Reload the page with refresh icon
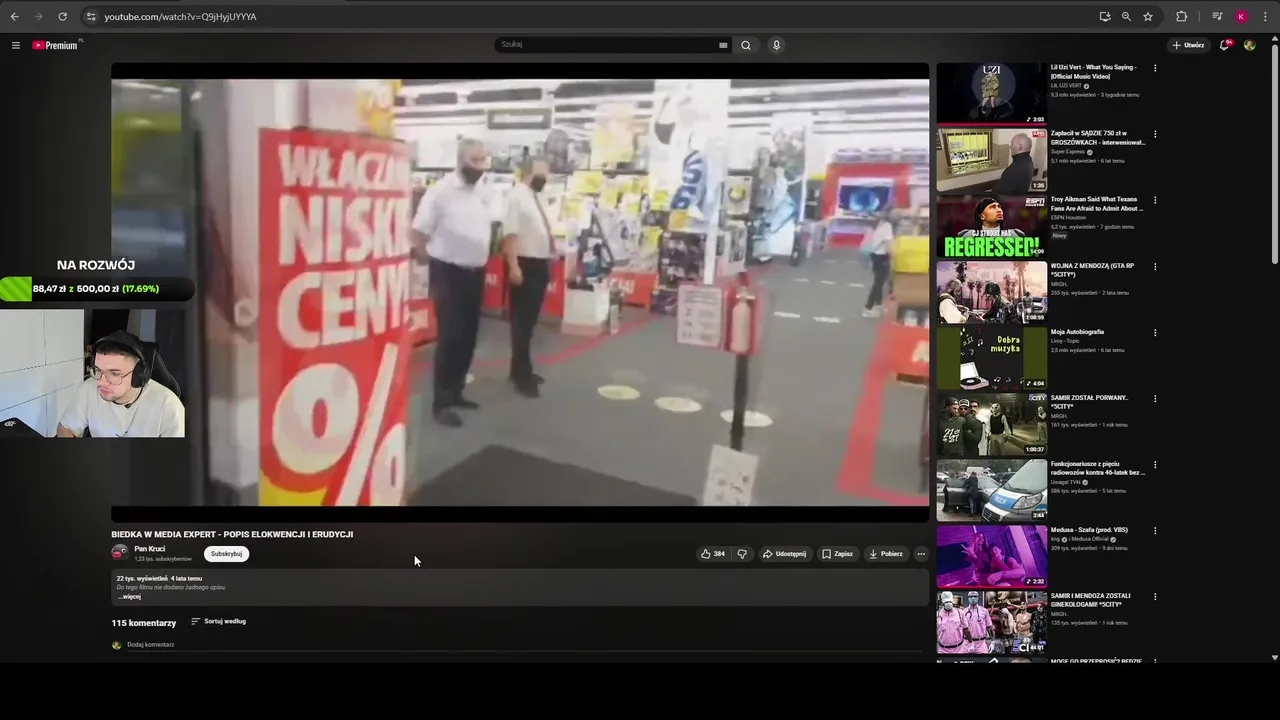The height and width of the screenshot is (720, 1280). click(x=62, y=17)
